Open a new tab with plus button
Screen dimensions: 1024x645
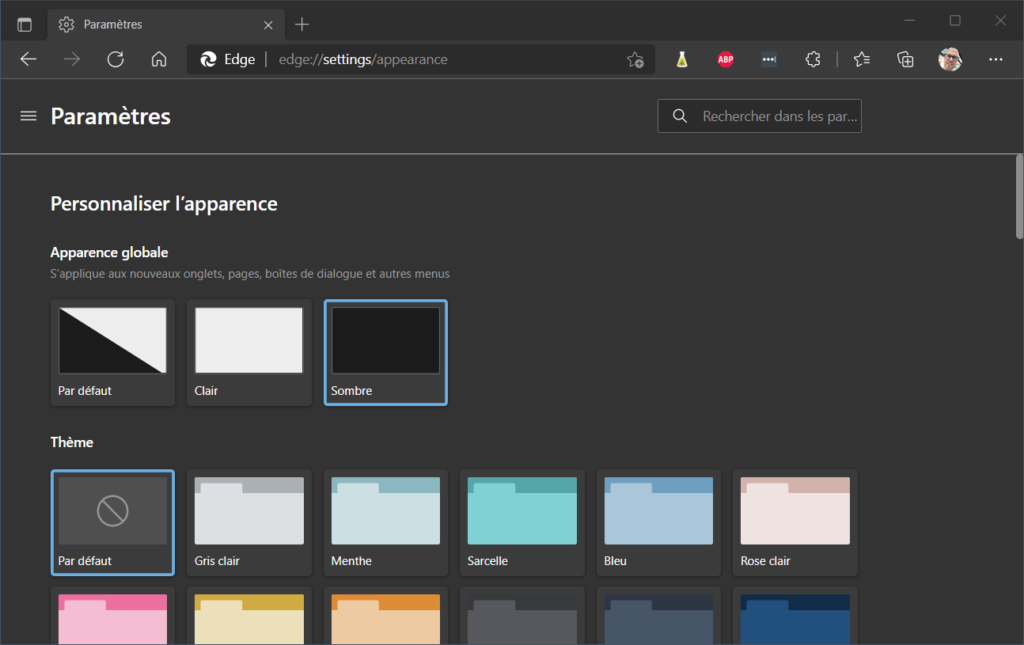pos(302,25)
